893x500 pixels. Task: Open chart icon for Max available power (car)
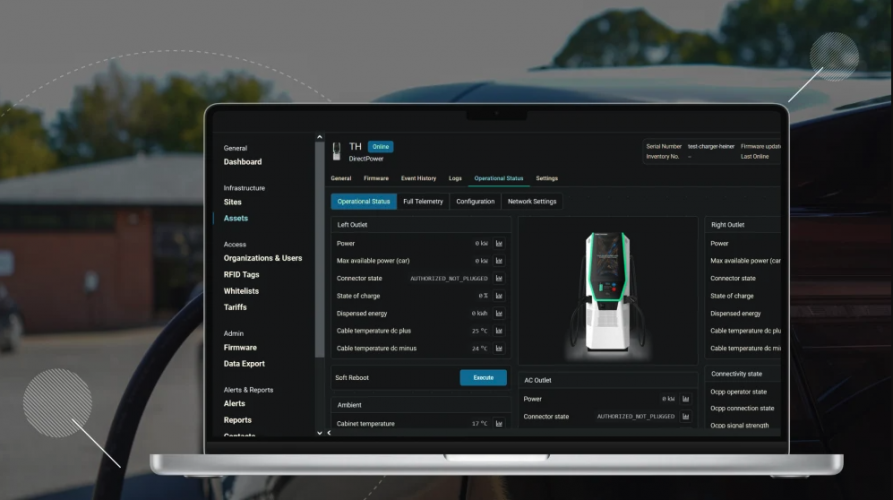(x=499, y=261)
